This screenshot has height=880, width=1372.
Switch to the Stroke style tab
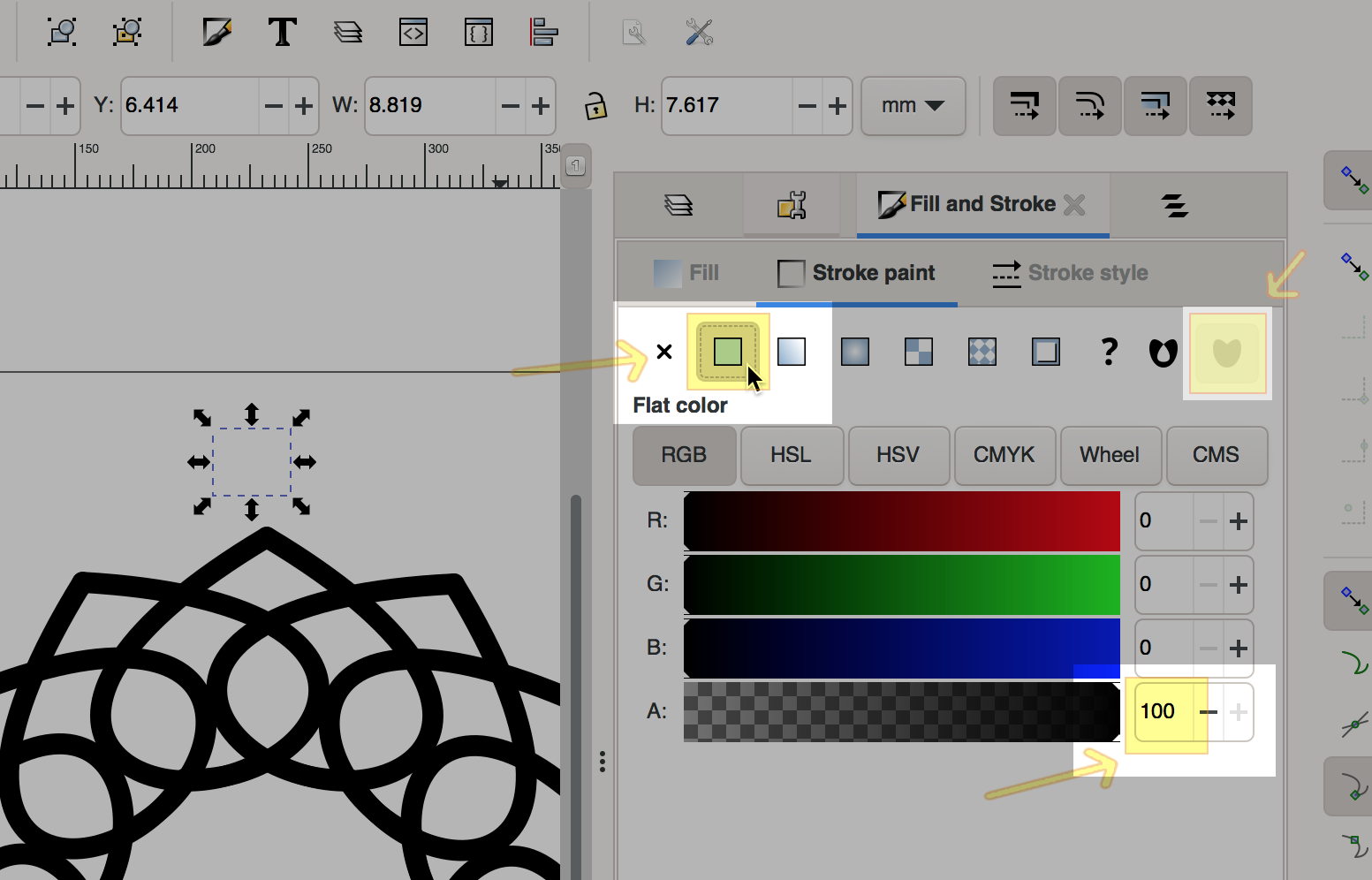pos(1070,273)
